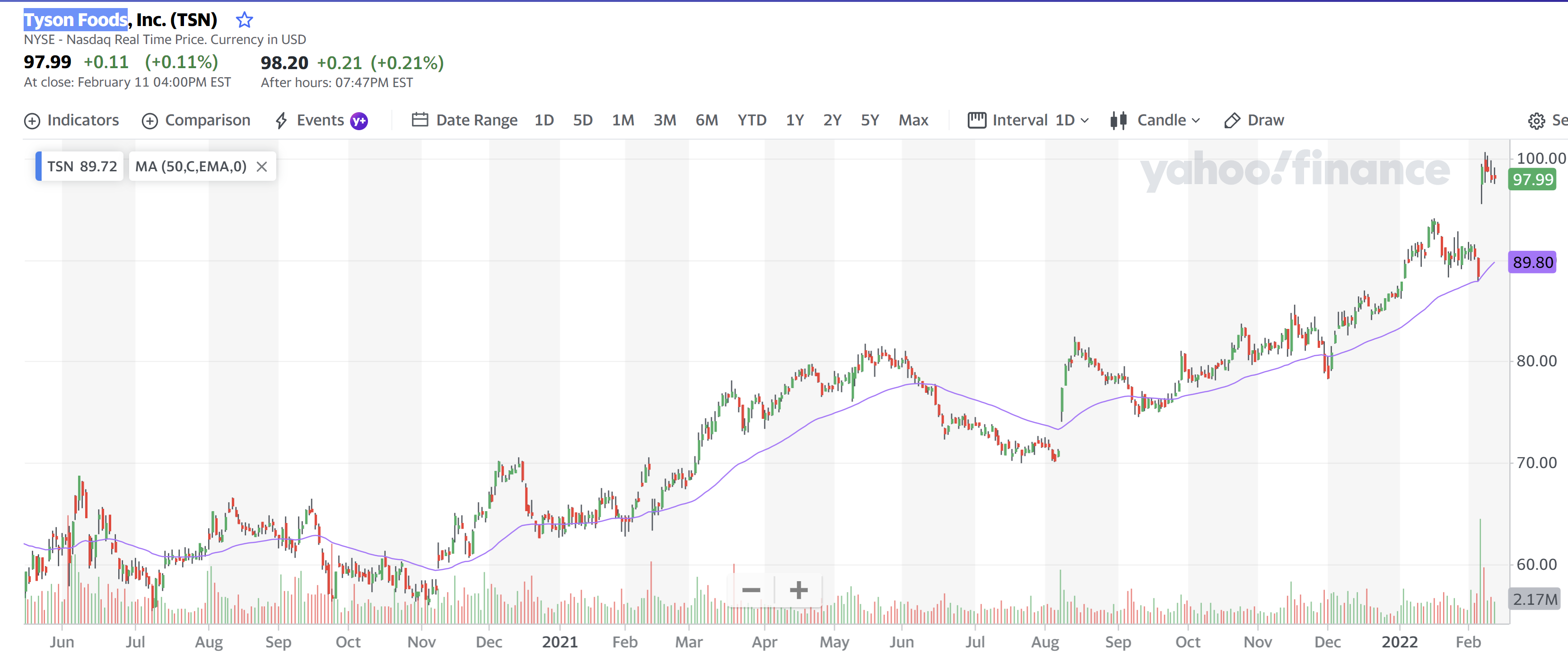The height and width of the screenshot is (664, 1568).
Task: Click the 70.00 price axis label
Action: 1536,463
